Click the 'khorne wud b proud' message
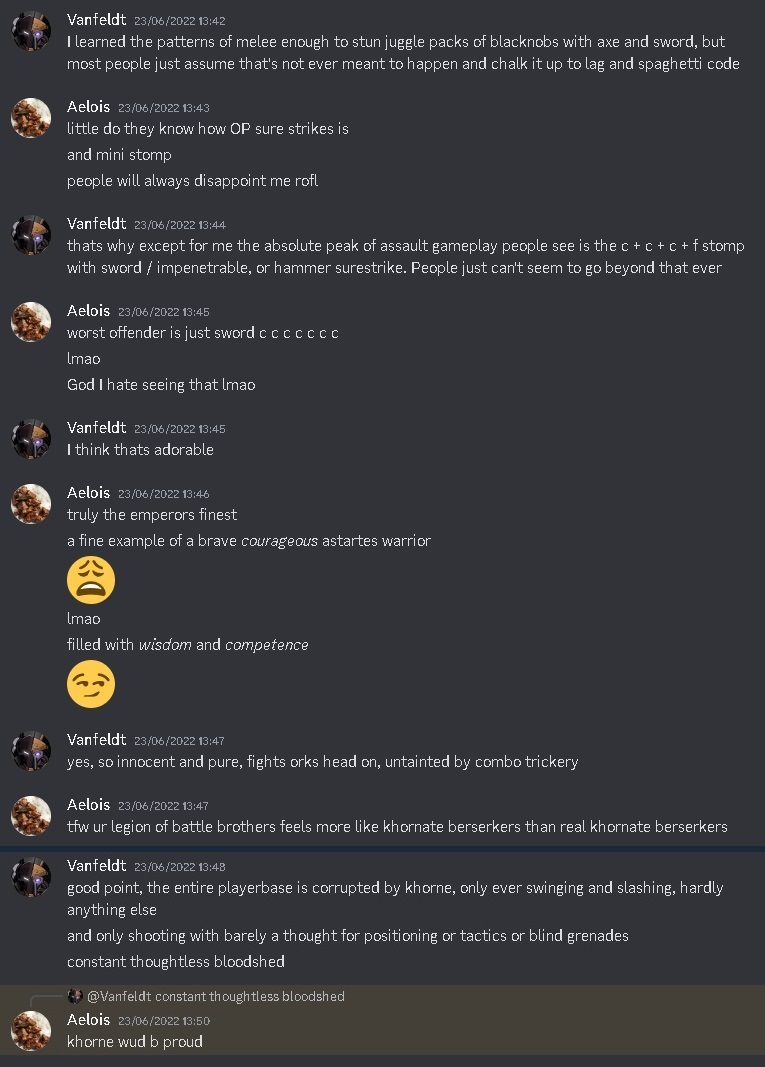 click(x=135, y=1041)
